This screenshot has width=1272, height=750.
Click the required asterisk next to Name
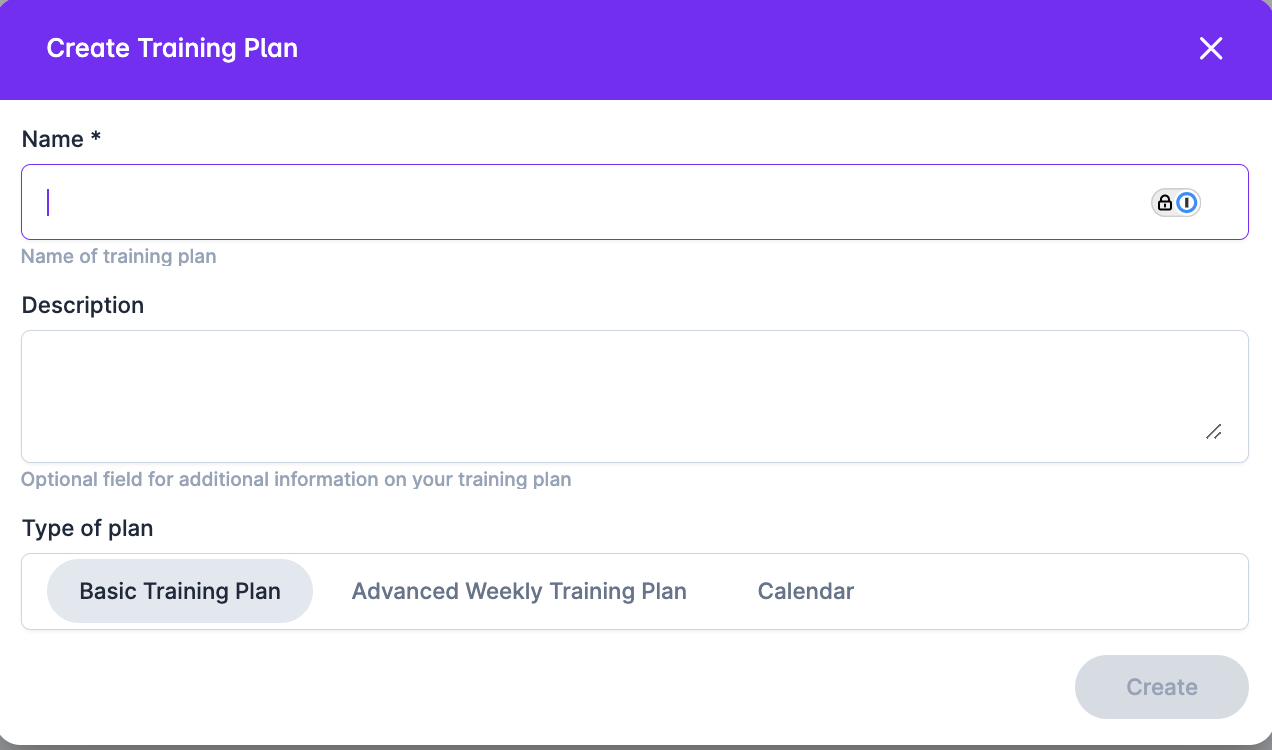(96, 137)
